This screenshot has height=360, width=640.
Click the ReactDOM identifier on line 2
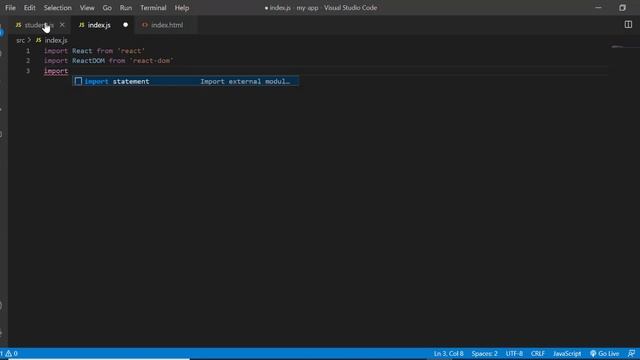pyautogui.click(x=89, y=61)
